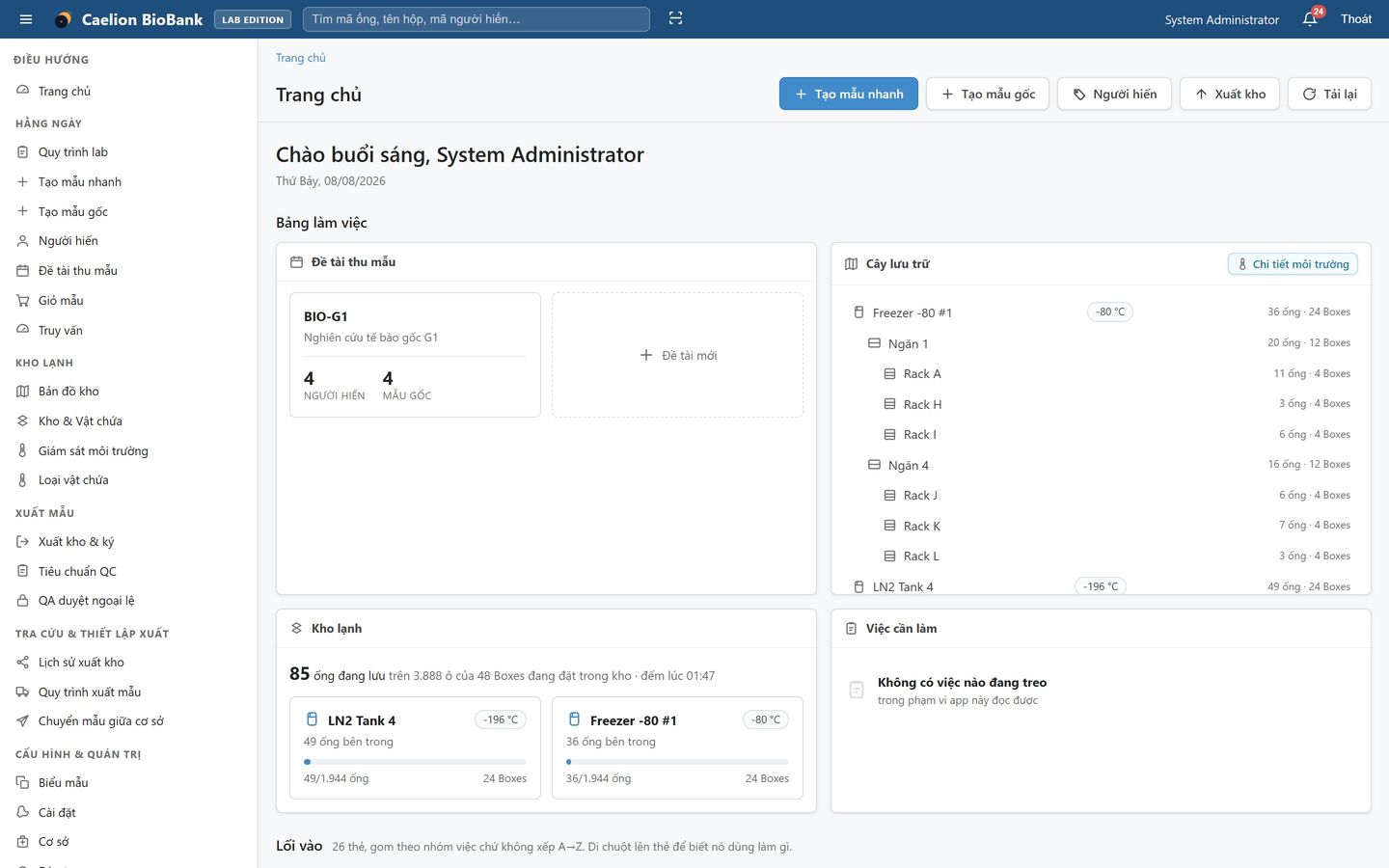Click the barcode scan icon
1389x868 pixels.
[675, 19]
